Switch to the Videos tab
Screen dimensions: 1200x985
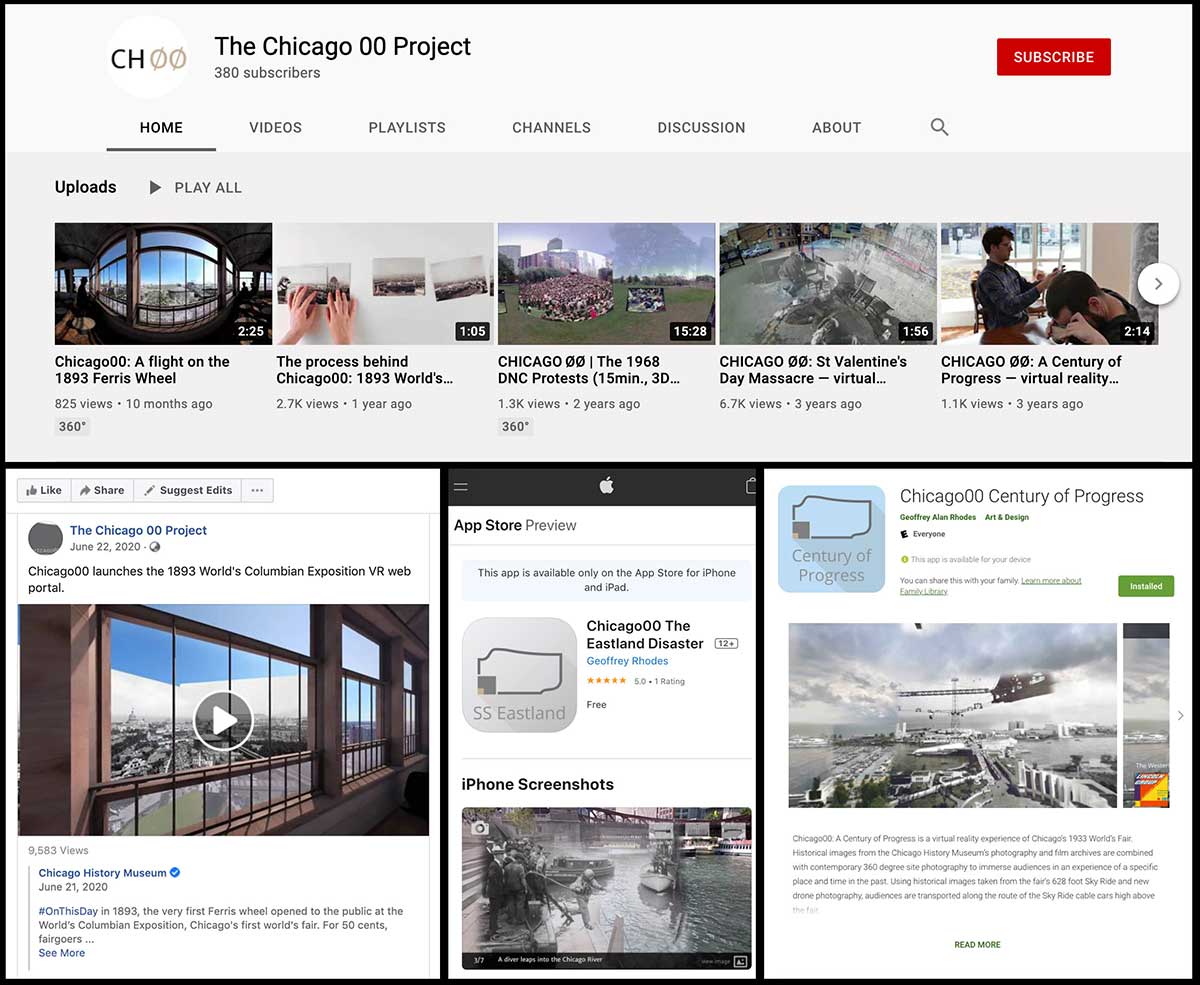[275, 127]
